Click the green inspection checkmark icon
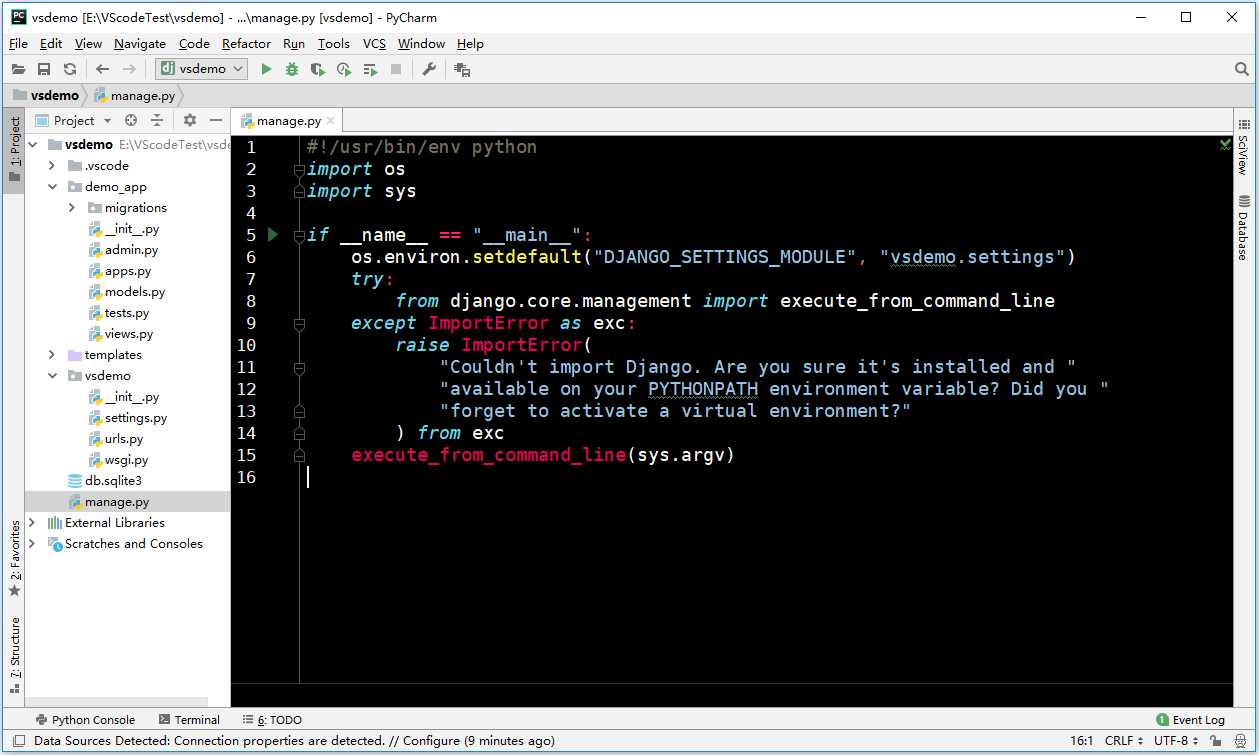1259x755 pixels. (x=1225, y=144)
